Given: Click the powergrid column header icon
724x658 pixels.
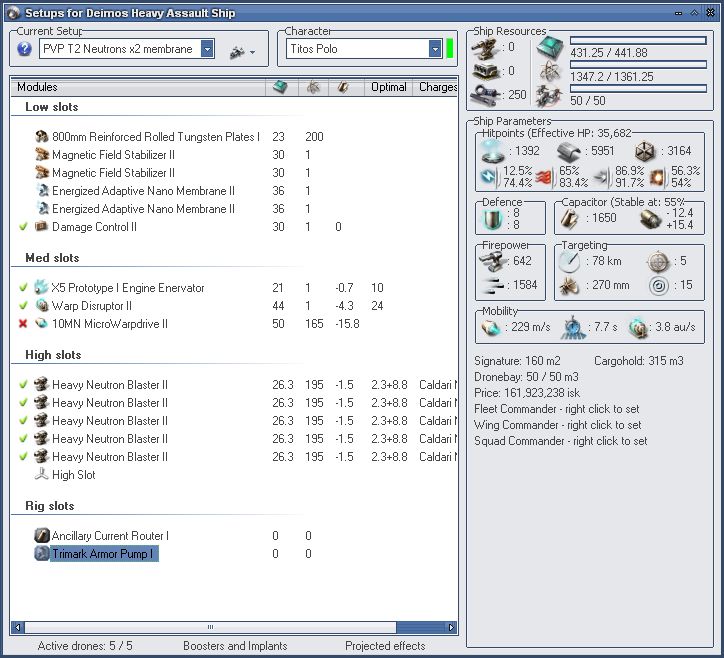Looking at the screenshot, I should 313,86.
